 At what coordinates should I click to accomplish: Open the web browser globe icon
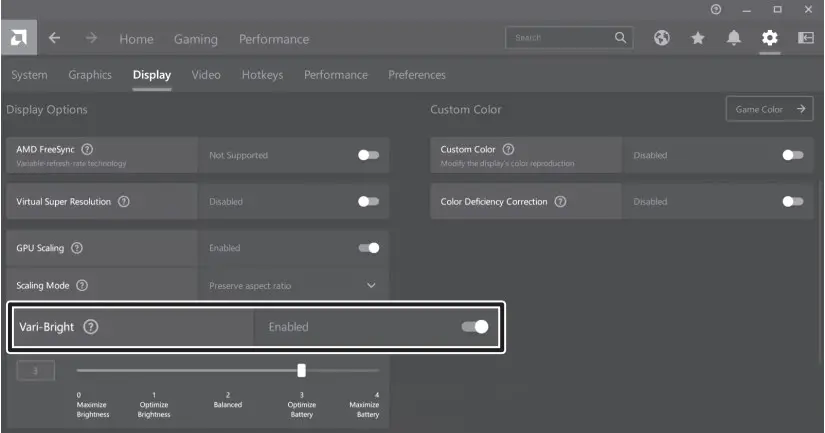[662, 37]
